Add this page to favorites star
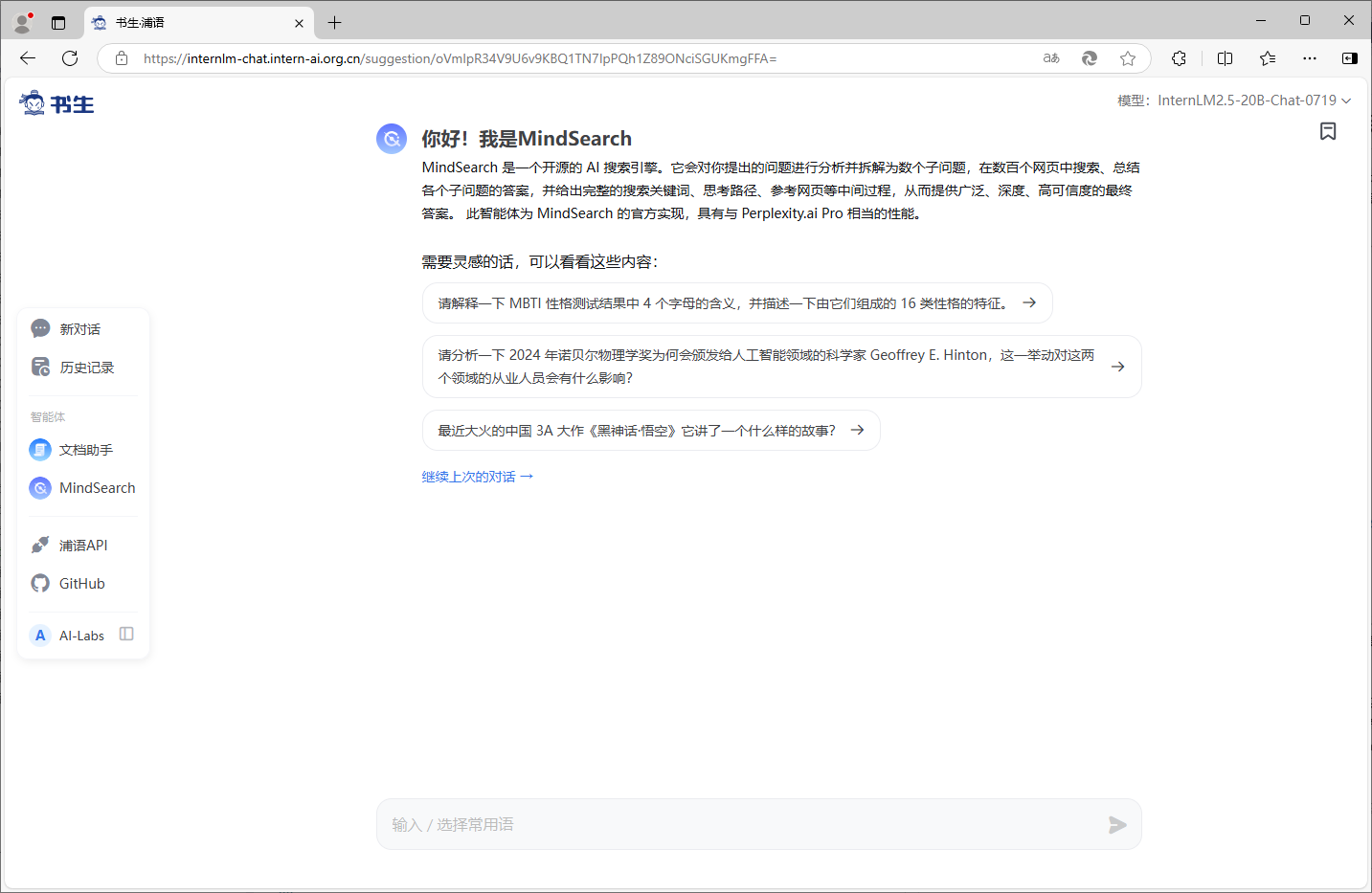Image resolution: width=1372 pixels, height=893 pixels. pos(1128,58)
